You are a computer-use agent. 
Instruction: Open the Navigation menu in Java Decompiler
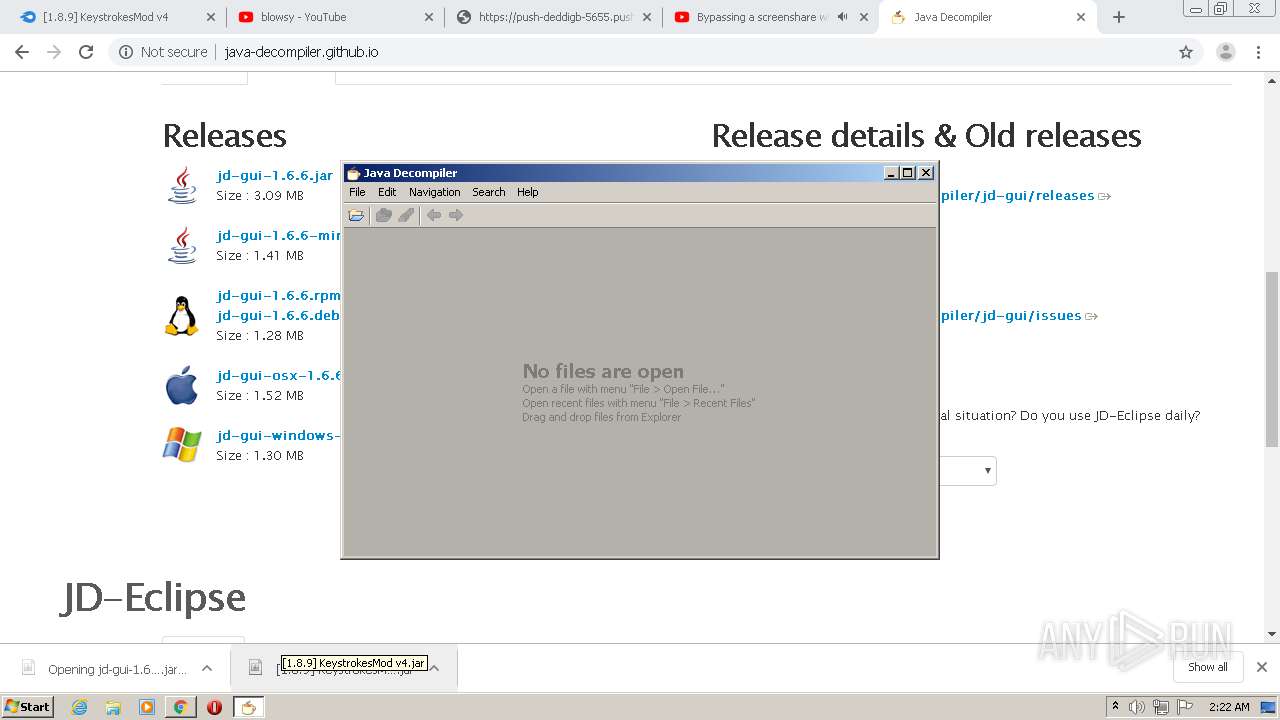[x=435, y=192]
